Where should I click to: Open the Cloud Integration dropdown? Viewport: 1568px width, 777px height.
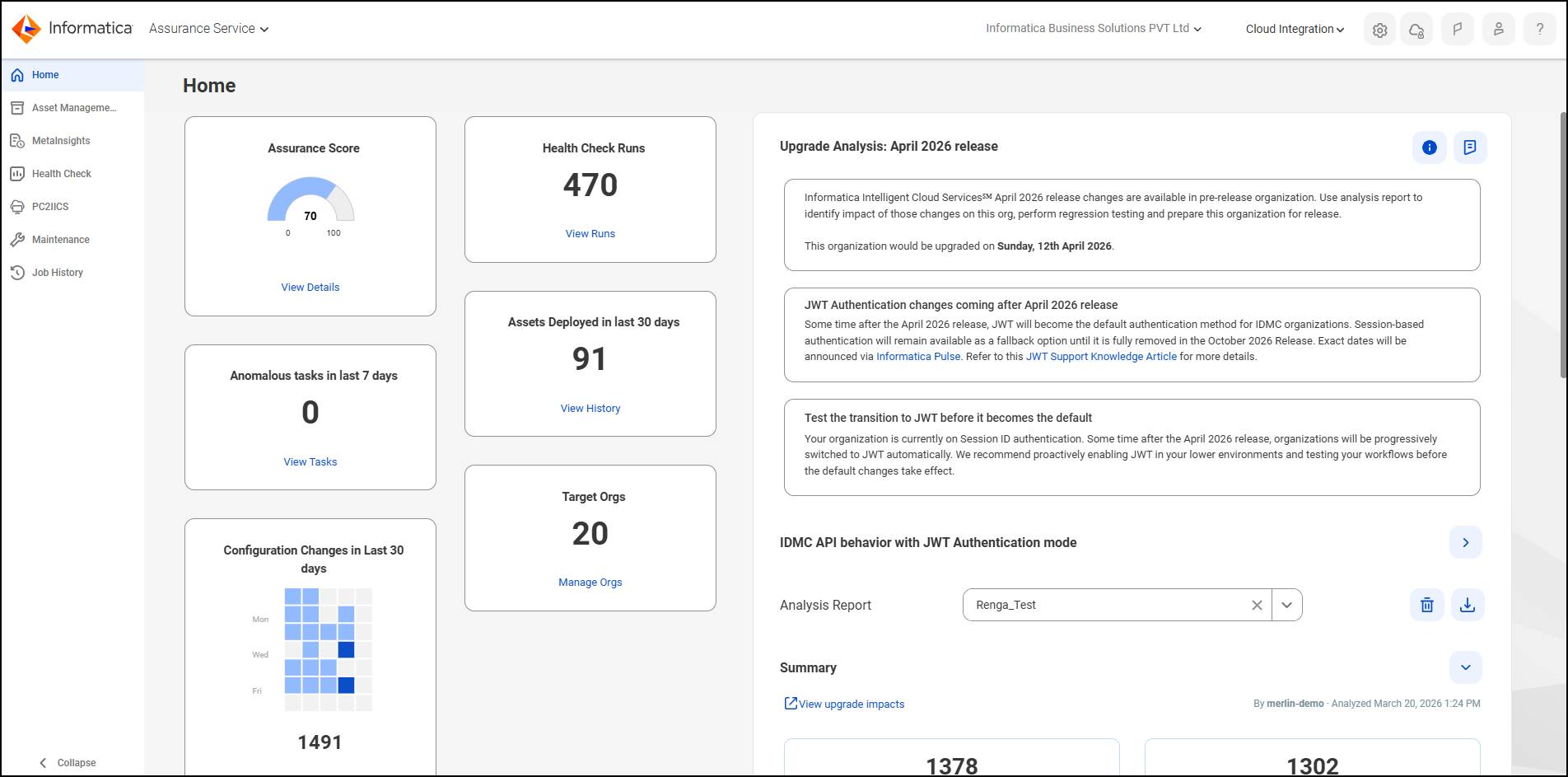1295,29
